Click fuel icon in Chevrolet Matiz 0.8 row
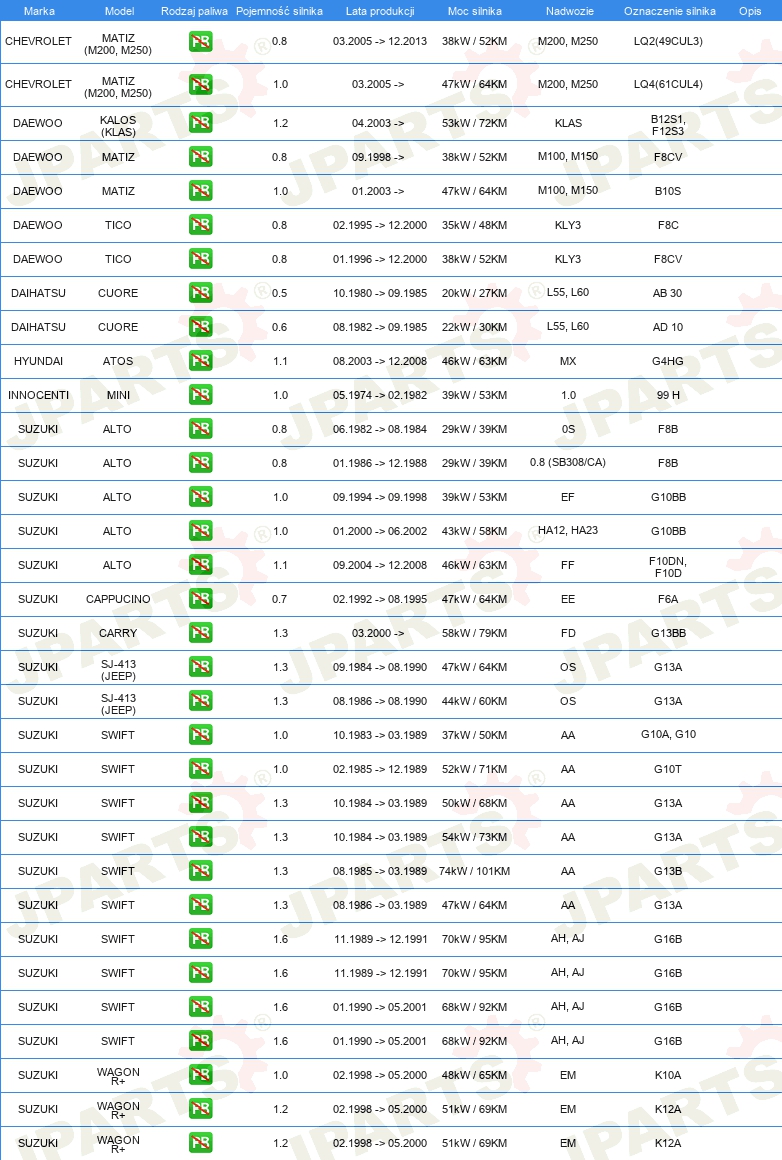Image resolution: width=782 pixels, height=1160 pixels. [x=200, y=41]
